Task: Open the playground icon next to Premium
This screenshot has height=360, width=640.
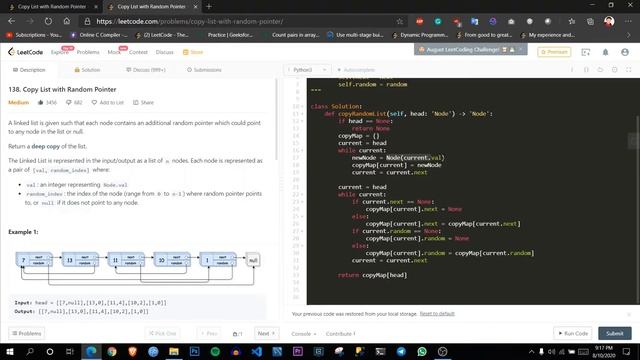Action: click(x=586, y=52)
